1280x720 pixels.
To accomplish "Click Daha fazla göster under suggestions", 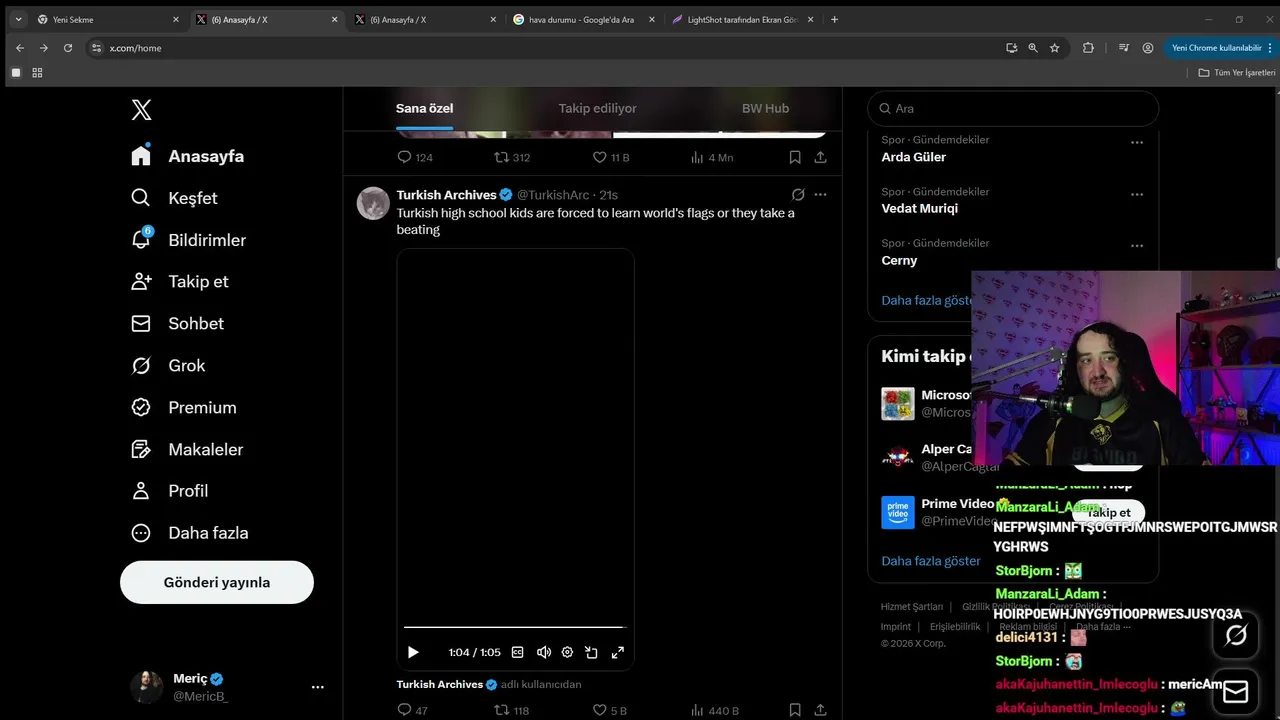I will click(x=931, y=561).
